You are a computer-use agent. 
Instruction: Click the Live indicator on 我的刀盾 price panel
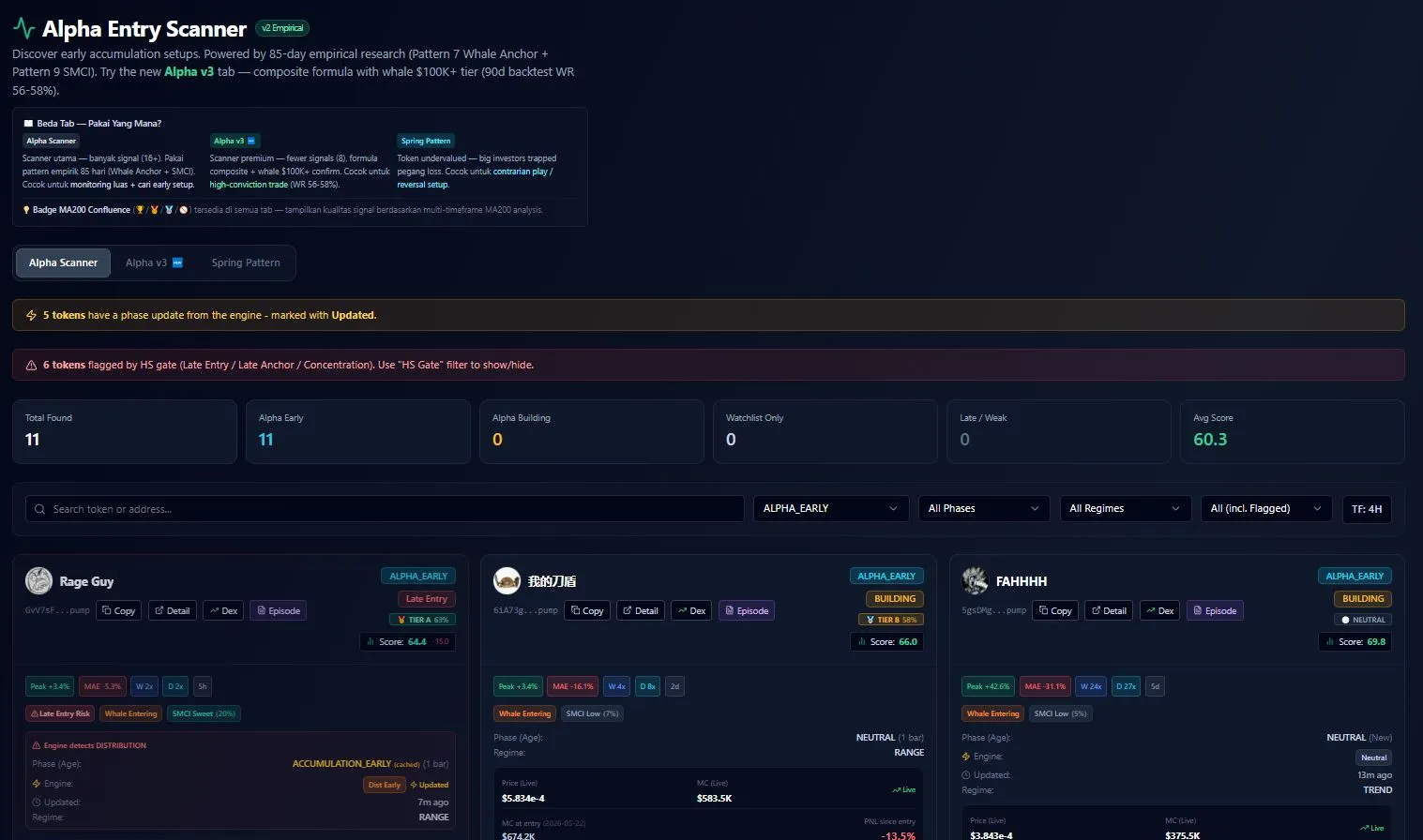coord(904,789)
